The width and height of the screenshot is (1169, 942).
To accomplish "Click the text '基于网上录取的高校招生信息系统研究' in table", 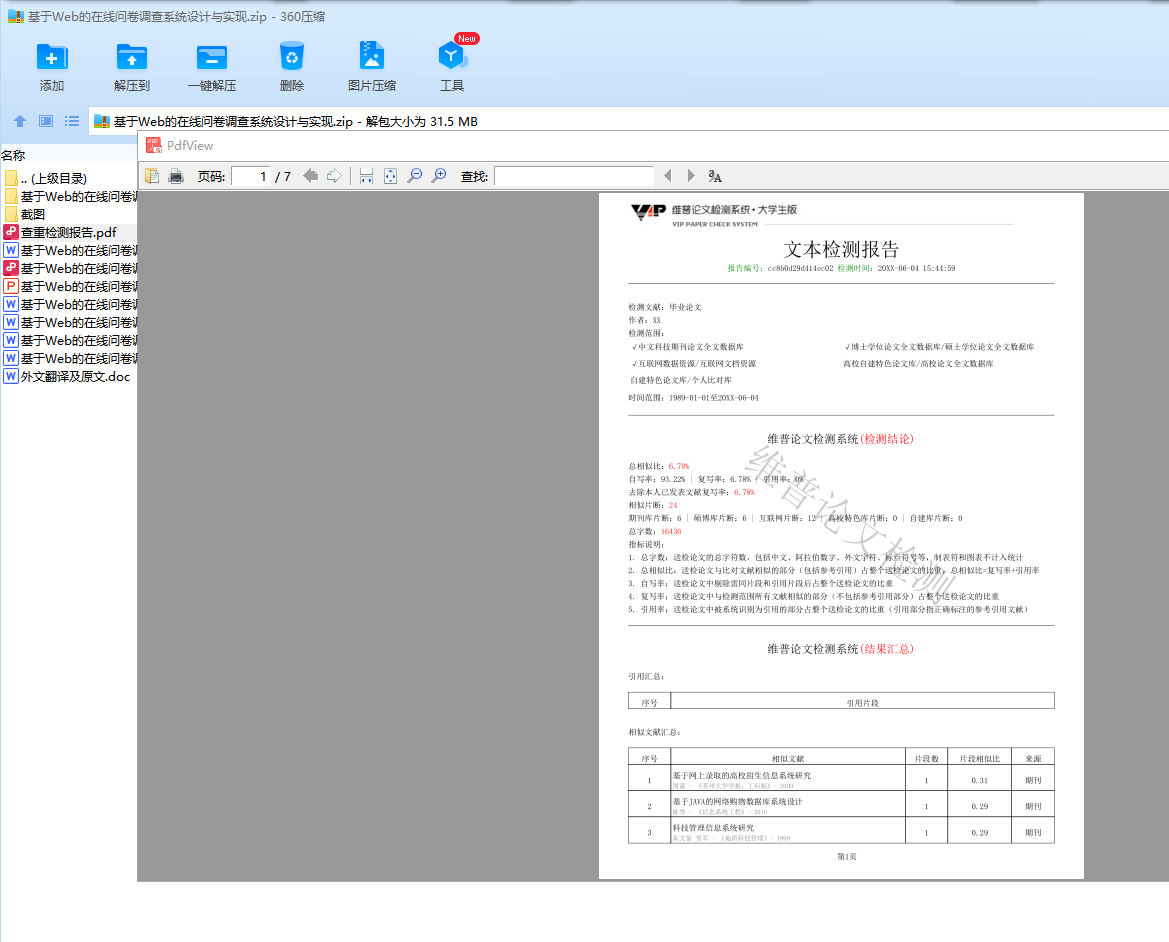I will tap(742, 776).
